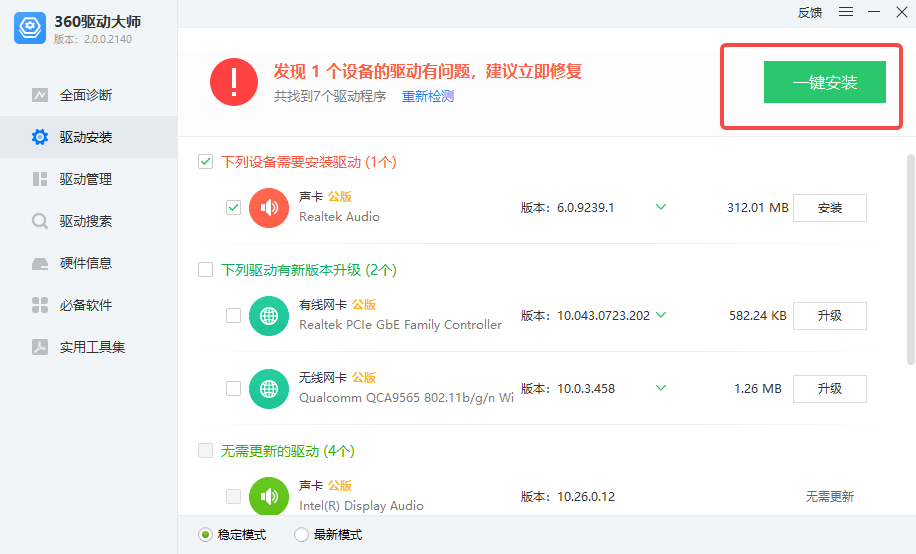This screenshot has height=554, width=916.
Task: Open the 驱动安装 section
Action: pyautogui.click(x=89, y=137)
